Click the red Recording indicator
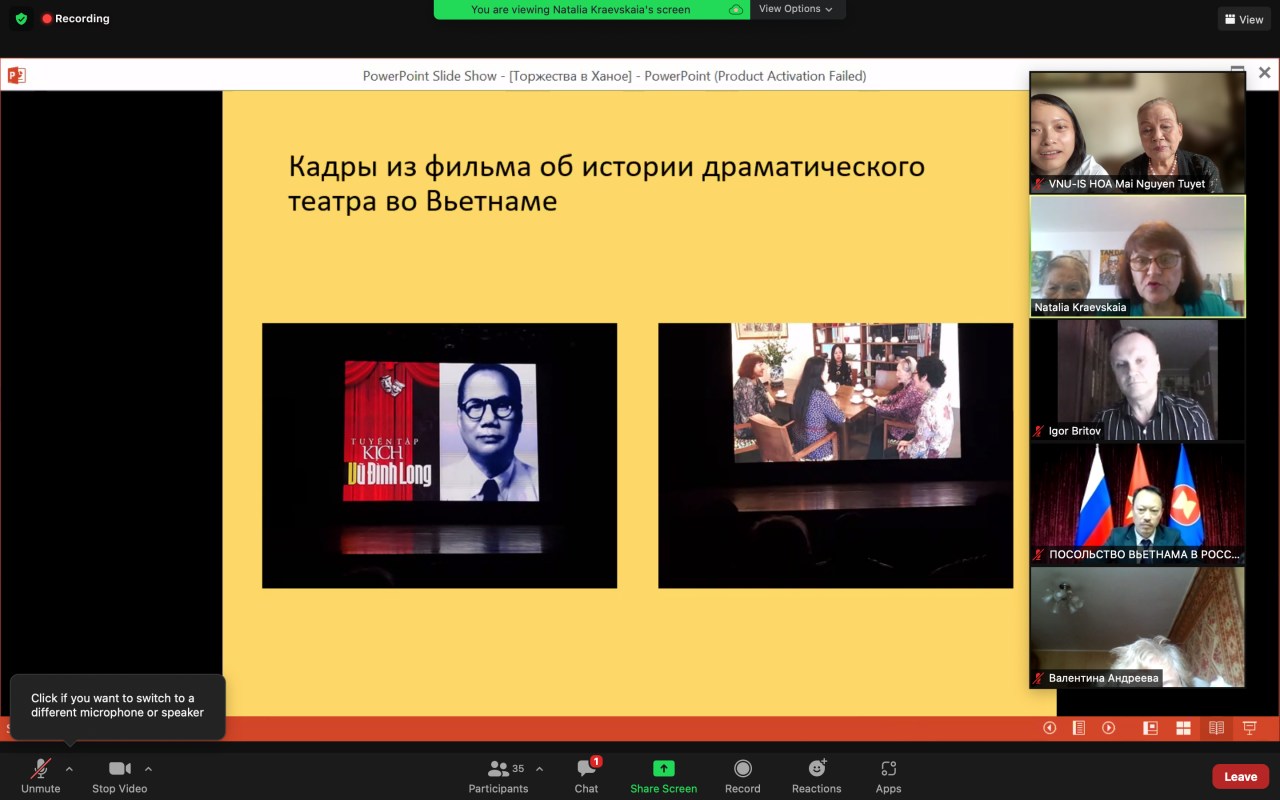 pyautogui.click(x=76, y=19)
